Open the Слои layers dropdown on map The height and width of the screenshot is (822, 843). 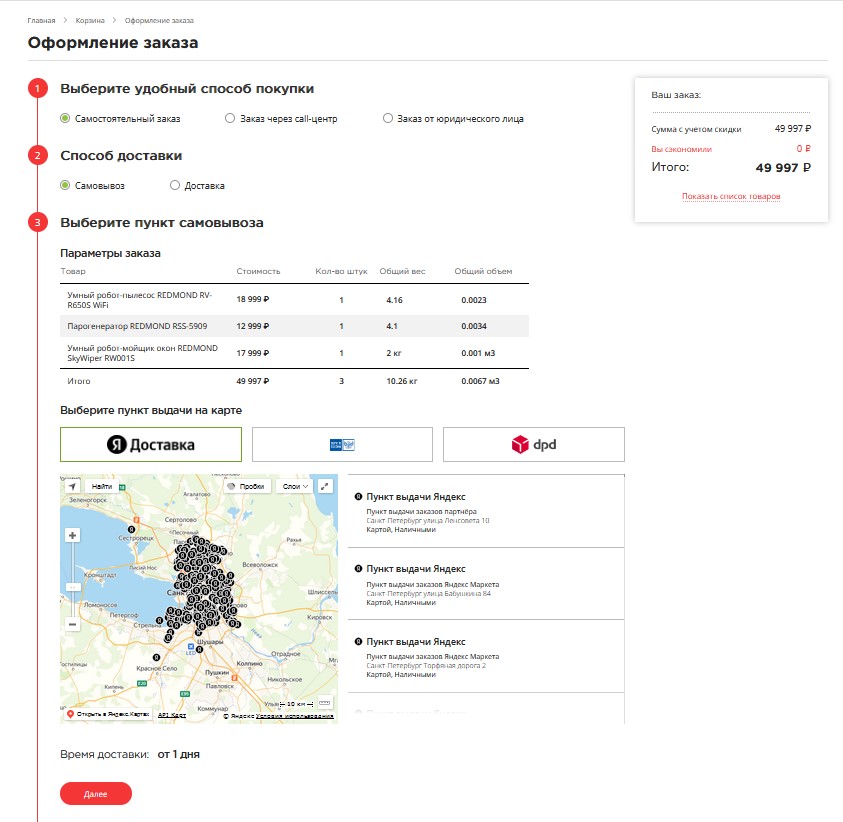click(x=295, y=487)
